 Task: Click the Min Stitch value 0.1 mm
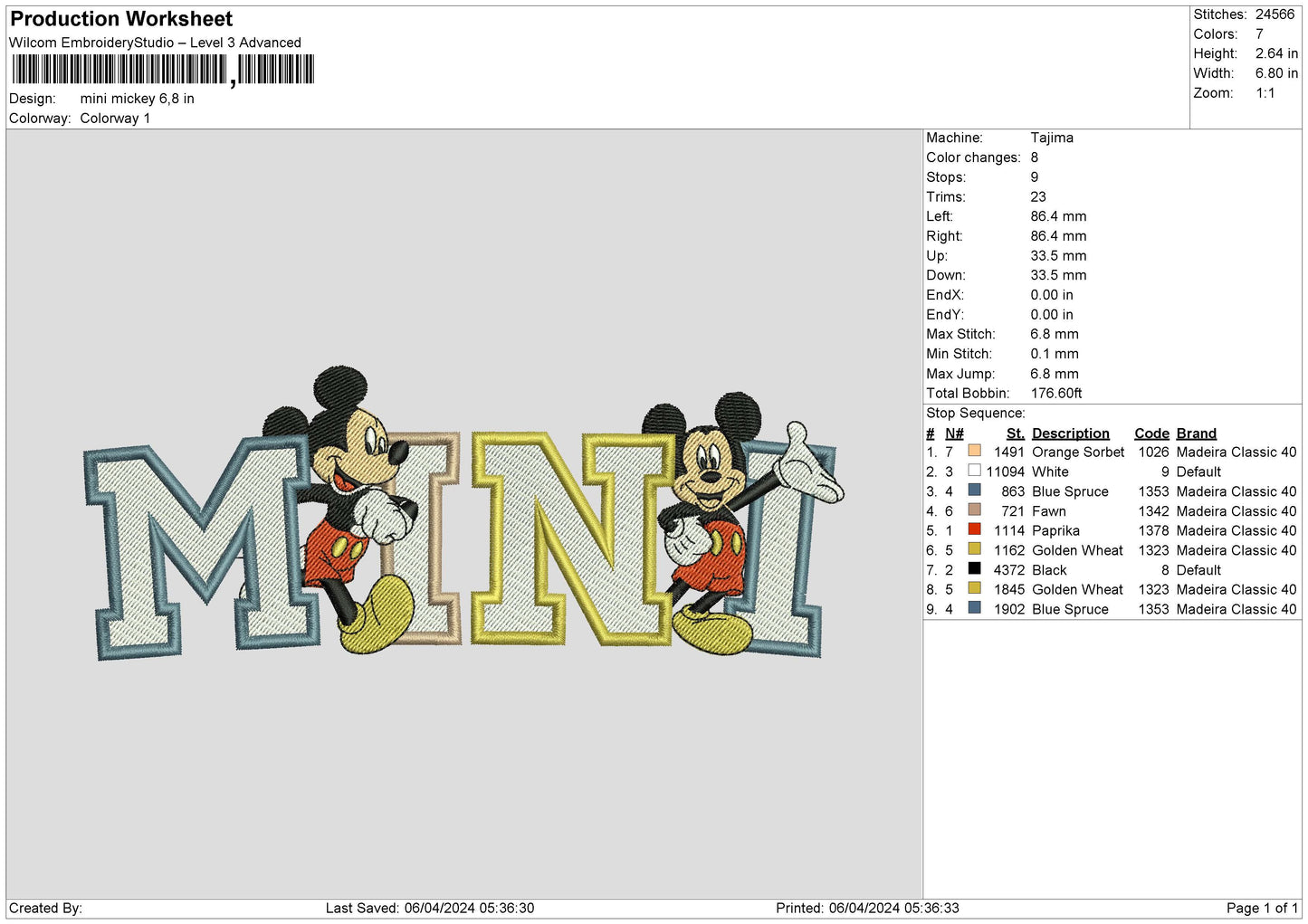tap(1055, 354)
